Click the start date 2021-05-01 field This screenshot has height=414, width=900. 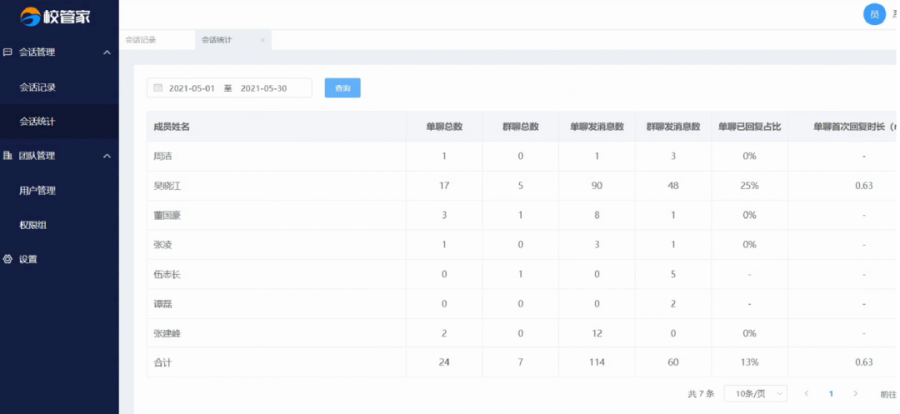coord(193,88)
